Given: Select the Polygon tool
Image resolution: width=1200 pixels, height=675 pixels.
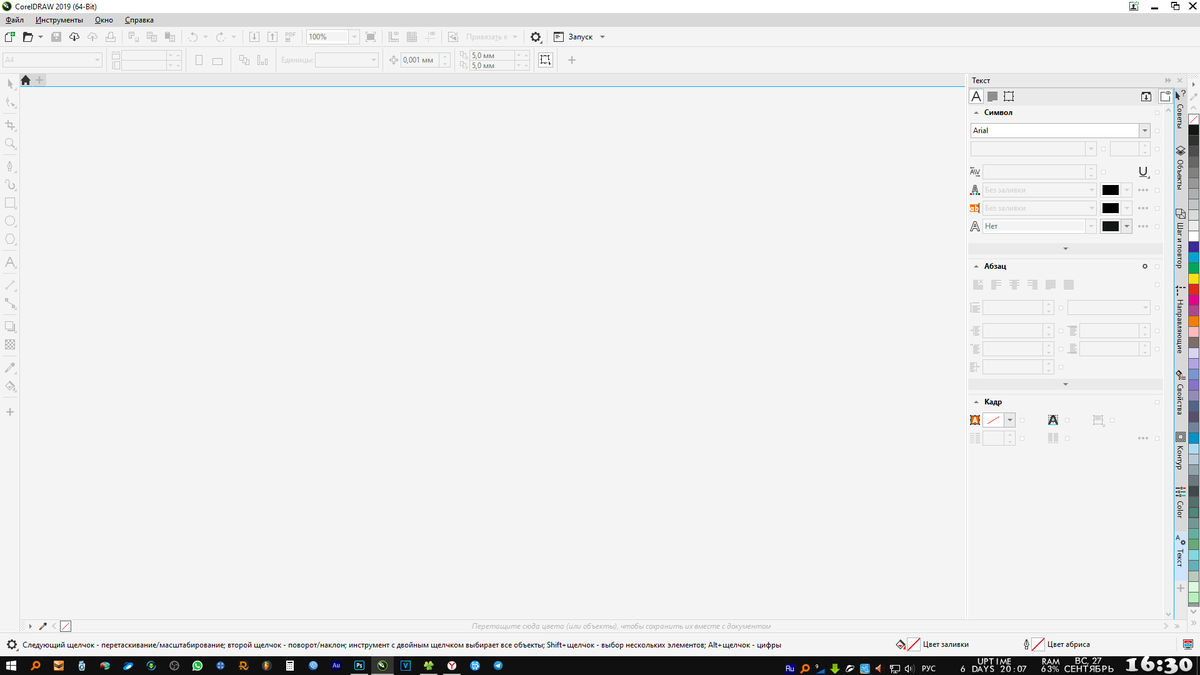Looking at the screenshot, I should (10, 240).
